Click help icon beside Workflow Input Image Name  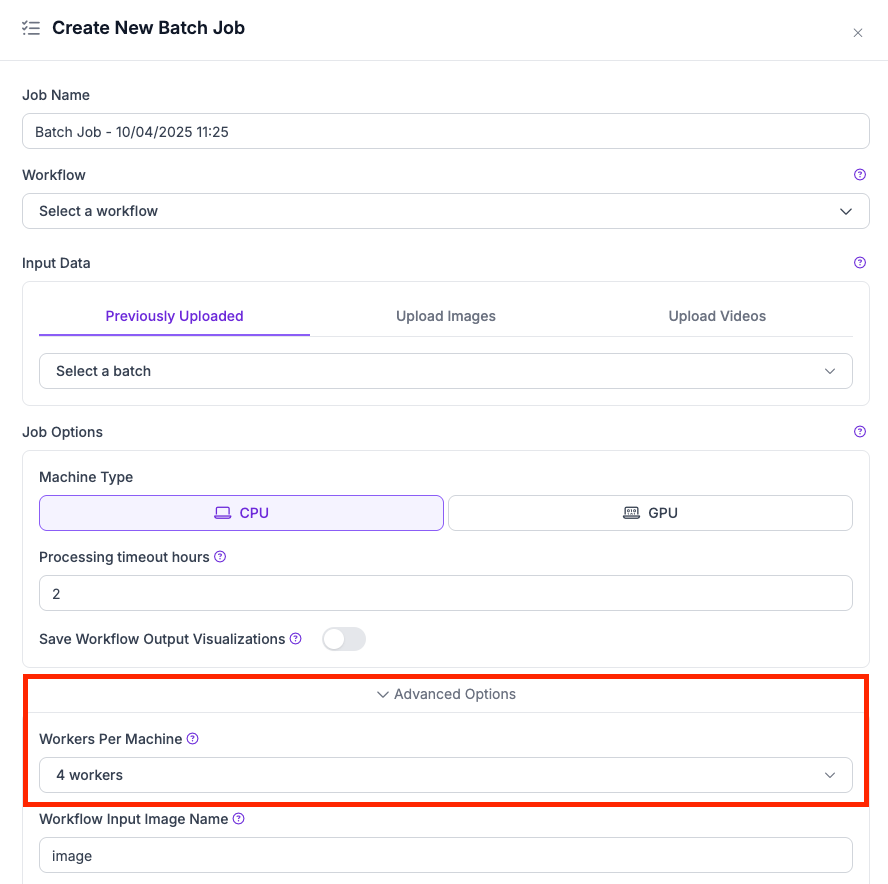coord(239,819)
